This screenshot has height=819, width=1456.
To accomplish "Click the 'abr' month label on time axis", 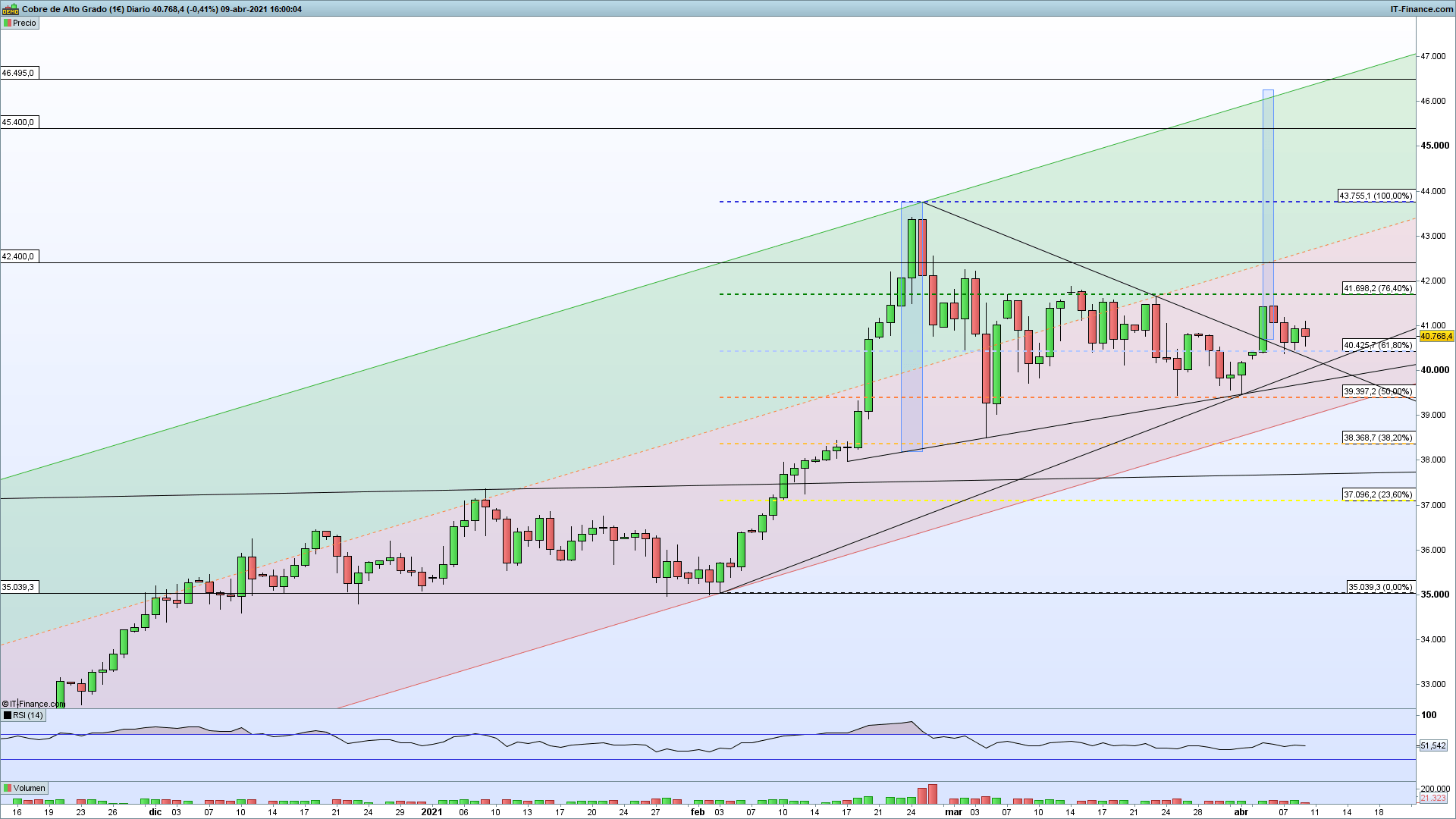I will [x=1241, y=811].
